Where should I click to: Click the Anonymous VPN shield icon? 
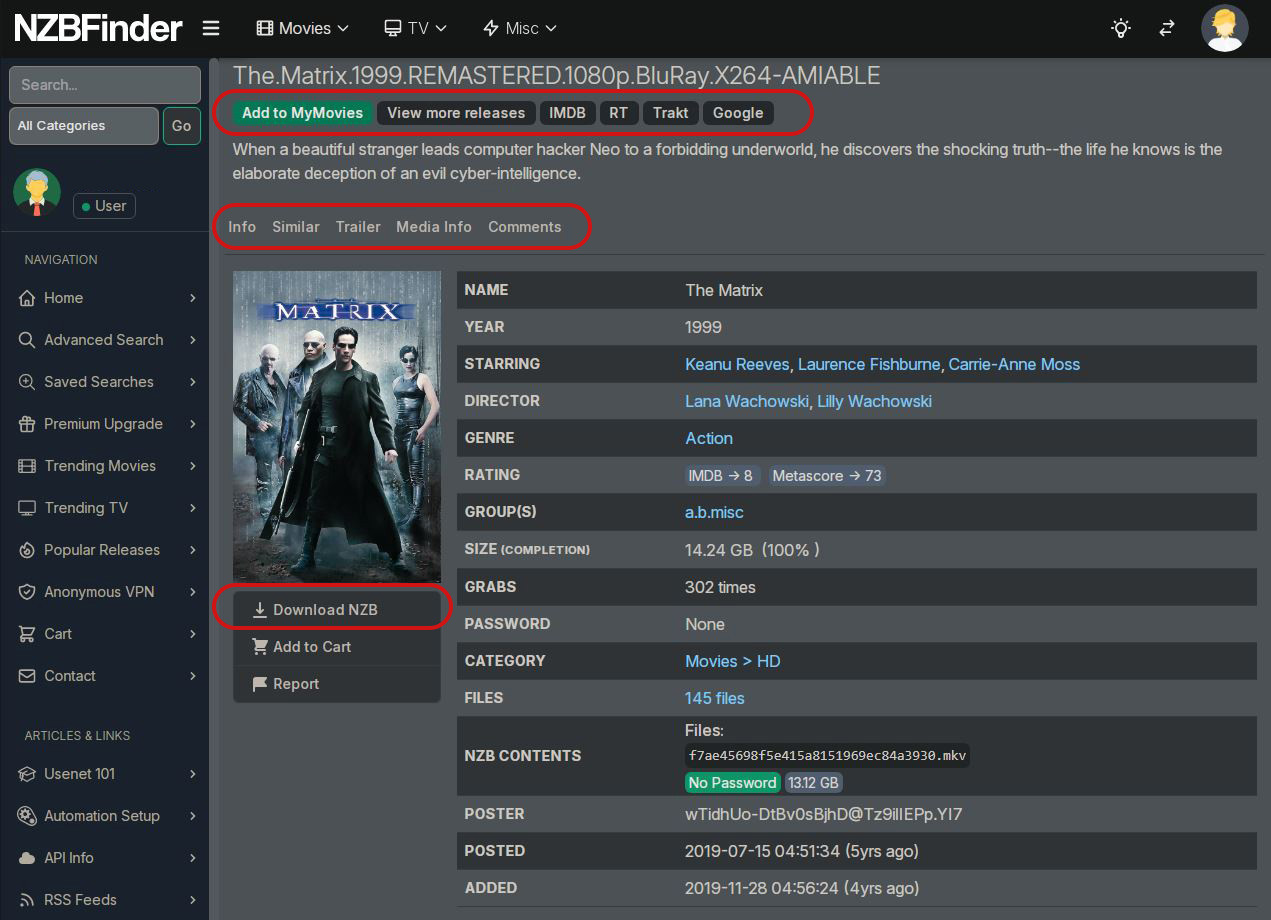pyautogui.click(x=27, y=592)
